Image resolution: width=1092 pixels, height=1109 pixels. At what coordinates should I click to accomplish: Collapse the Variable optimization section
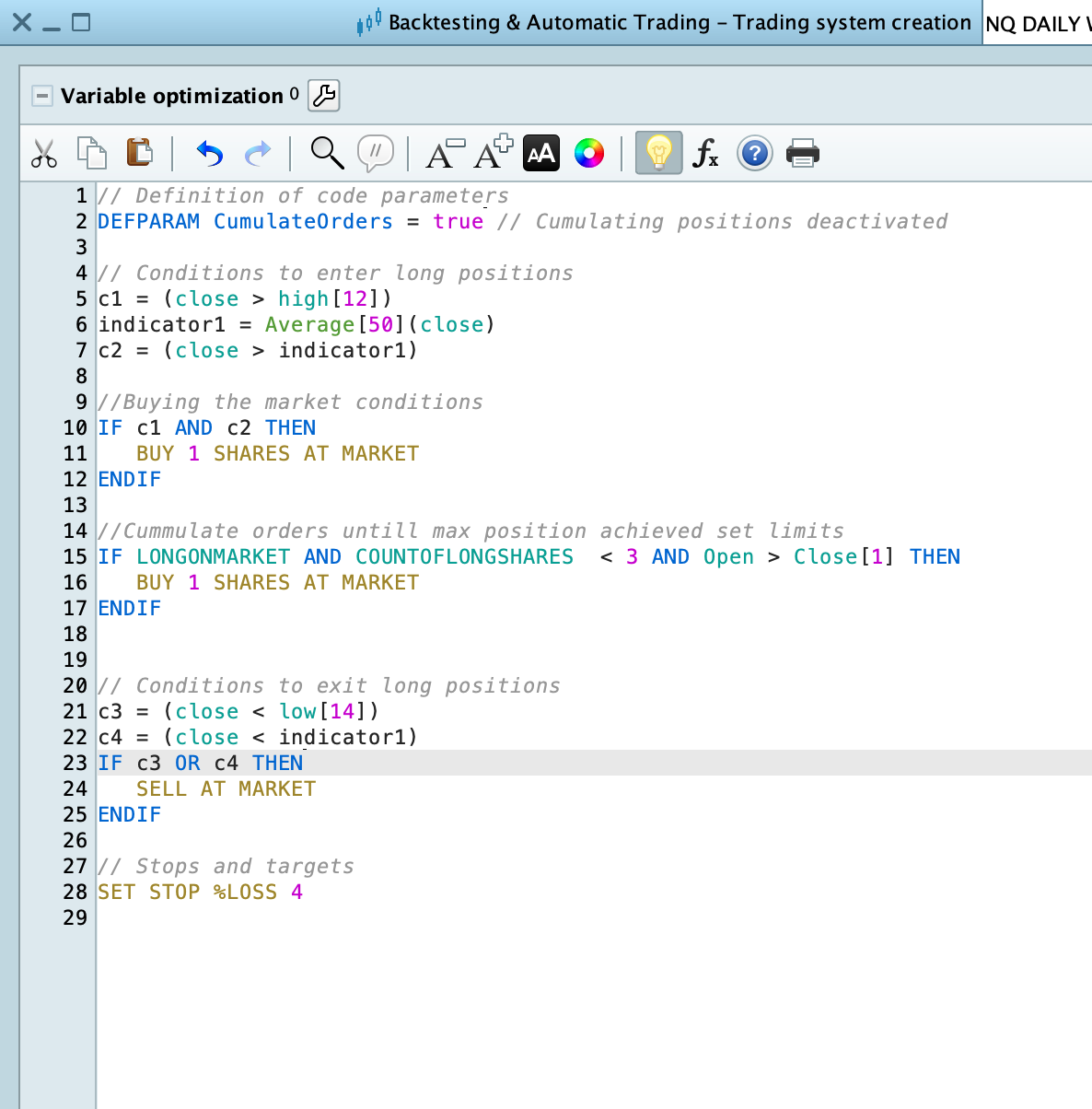42,96
